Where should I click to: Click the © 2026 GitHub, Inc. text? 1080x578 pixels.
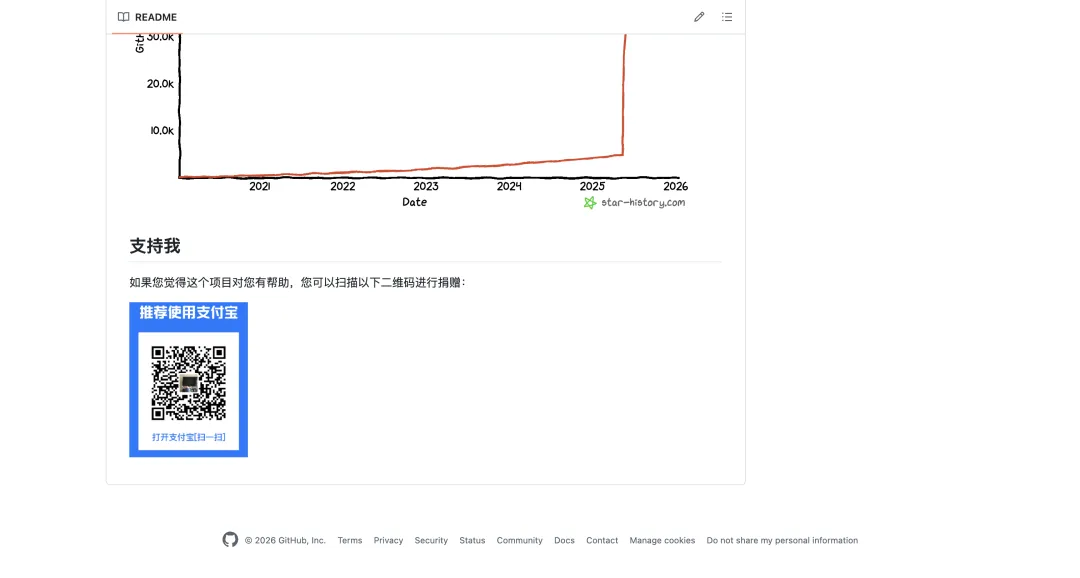[x=285, y=540]
